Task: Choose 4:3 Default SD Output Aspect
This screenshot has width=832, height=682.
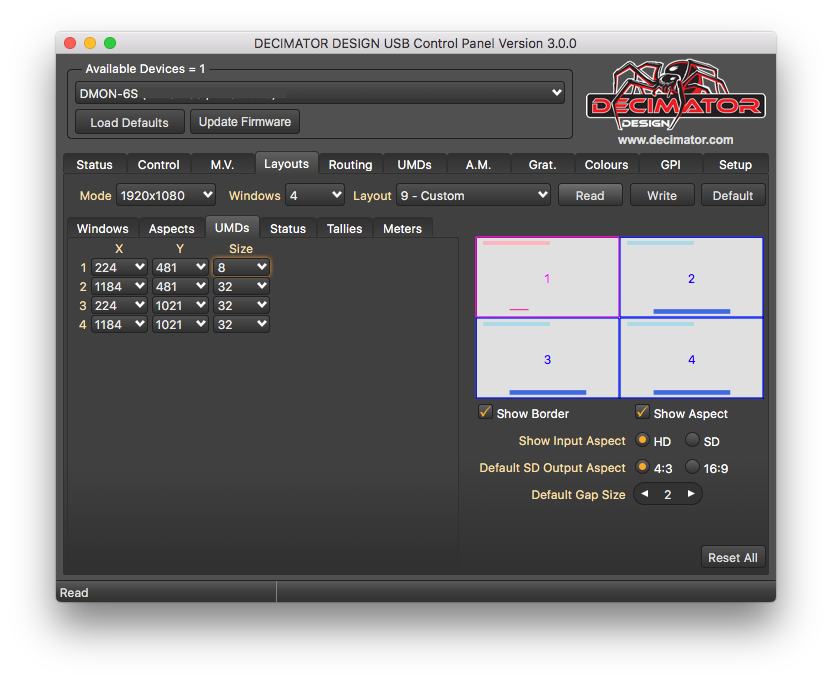Action: (x=642, y=467)
